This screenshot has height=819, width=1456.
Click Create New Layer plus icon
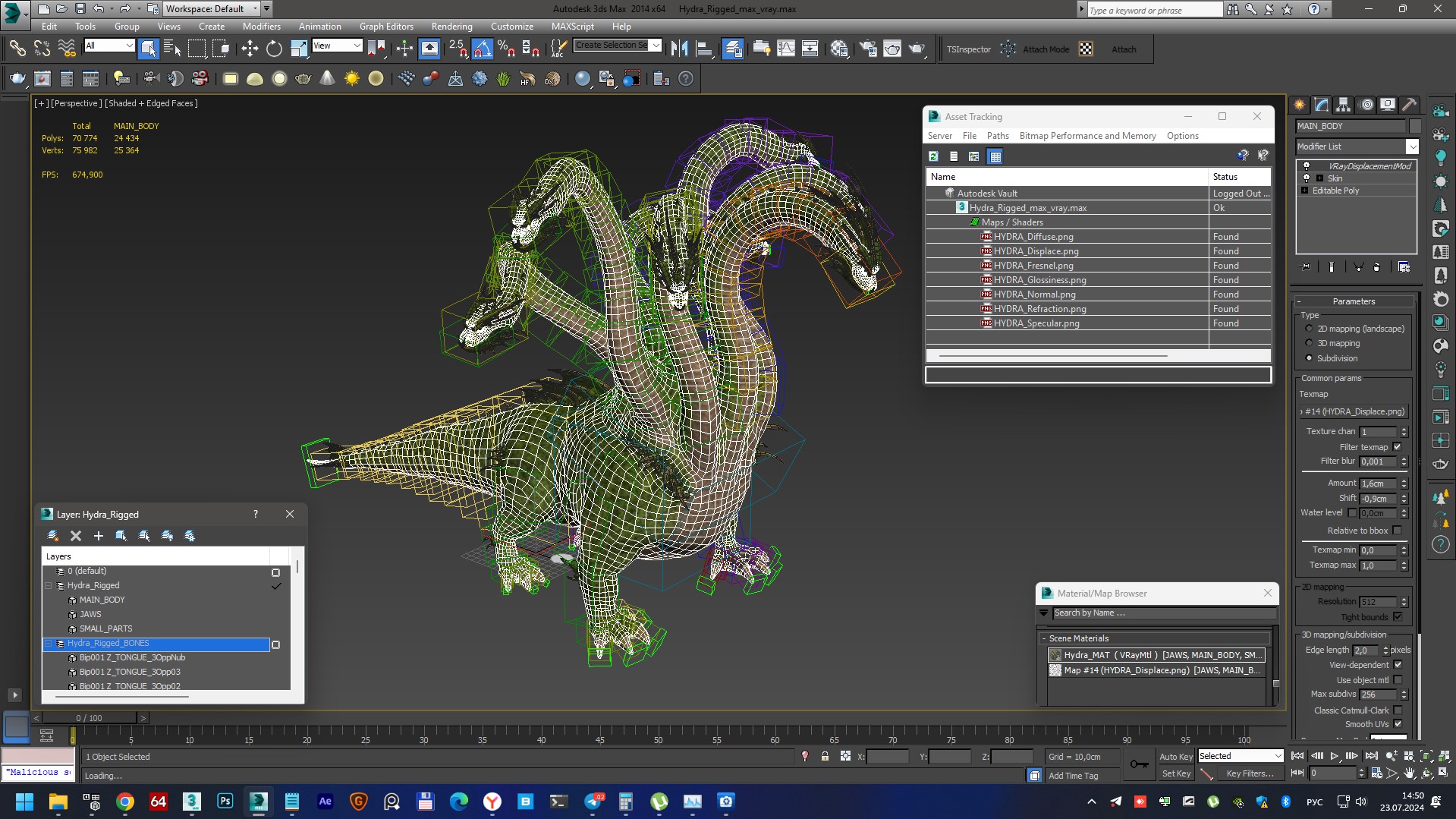[98, 536]
